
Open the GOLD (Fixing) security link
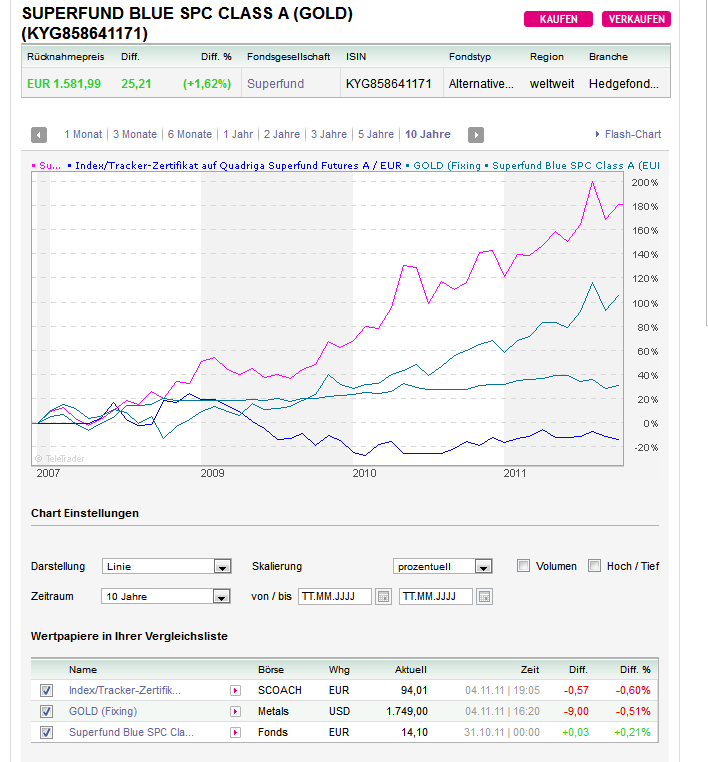(x=103, y=711)
